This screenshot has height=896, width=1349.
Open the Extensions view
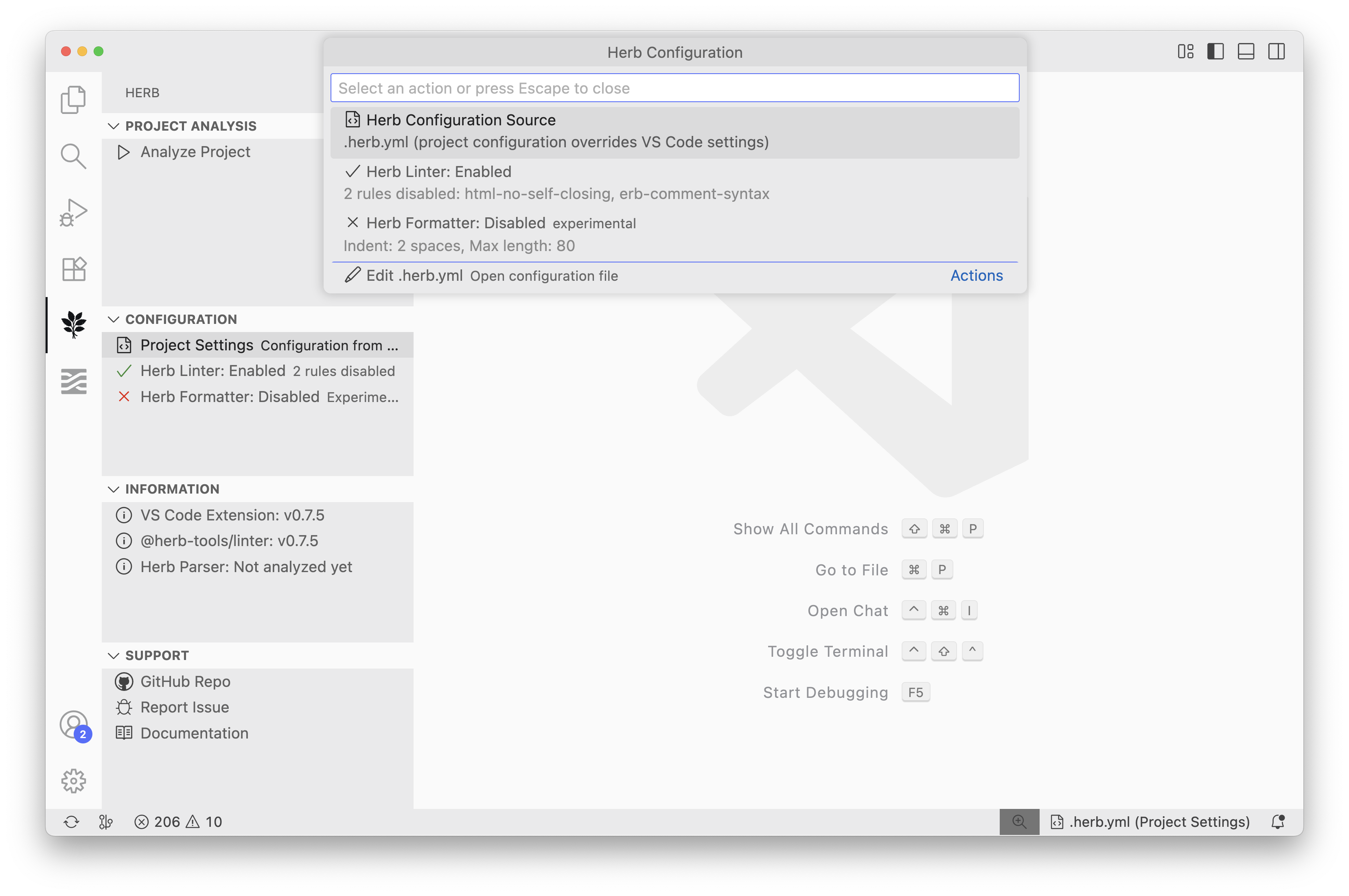[73, 269]
